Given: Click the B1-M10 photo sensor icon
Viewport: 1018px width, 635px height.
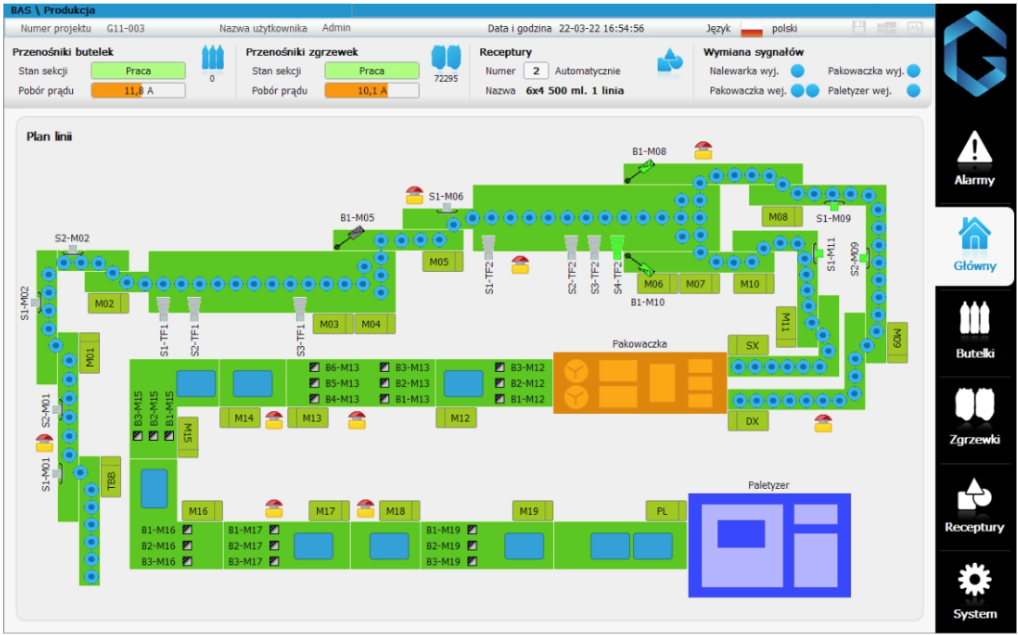Looking at the screenshot, I should point(641,264).
